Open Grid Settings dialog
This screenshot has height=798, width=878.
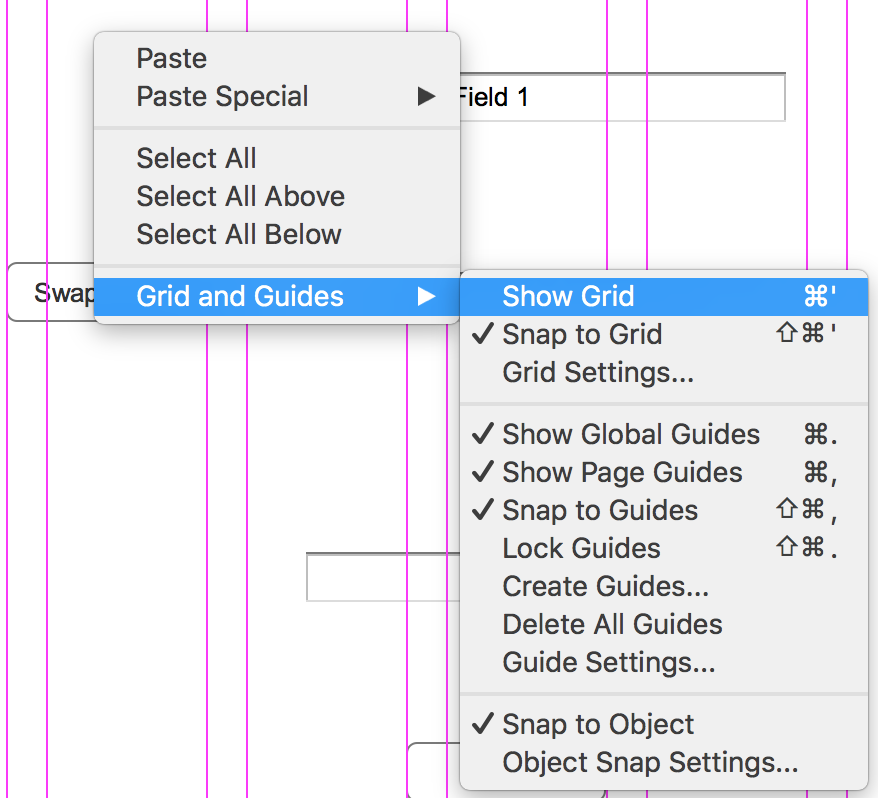598,373
